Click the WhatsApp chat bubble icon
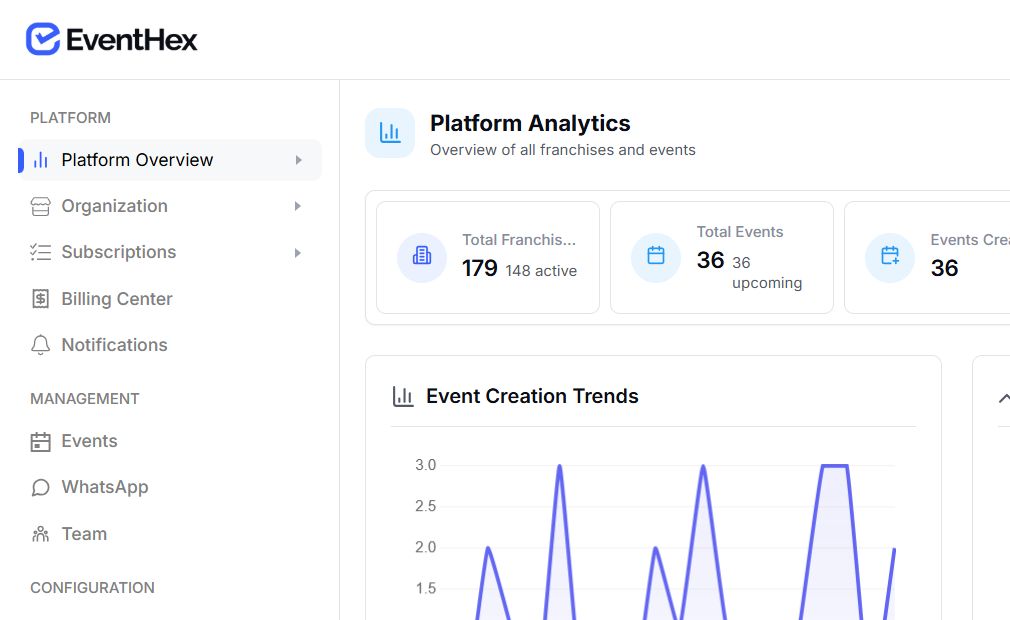This screenshot has height=620, width=1010. tap(40, 487)
